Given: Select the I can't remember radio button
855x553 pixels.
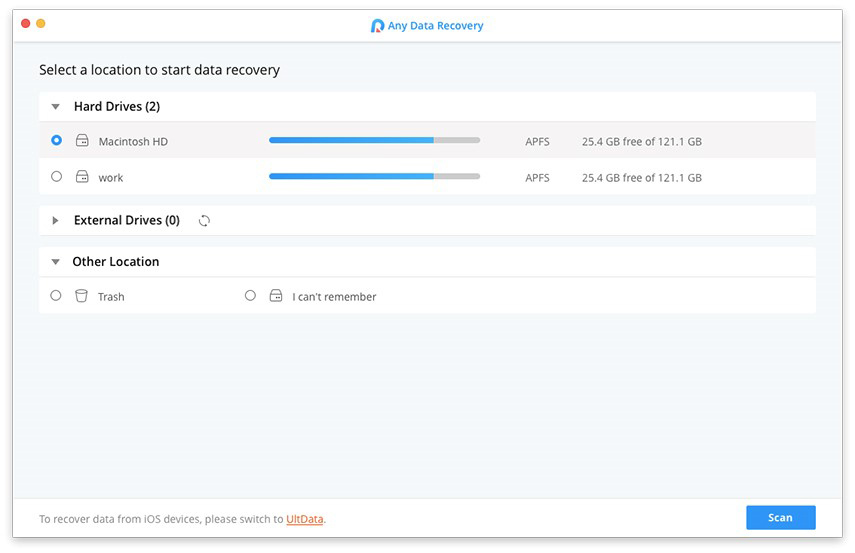Looking at the screenshot, I should pos(250,296).
